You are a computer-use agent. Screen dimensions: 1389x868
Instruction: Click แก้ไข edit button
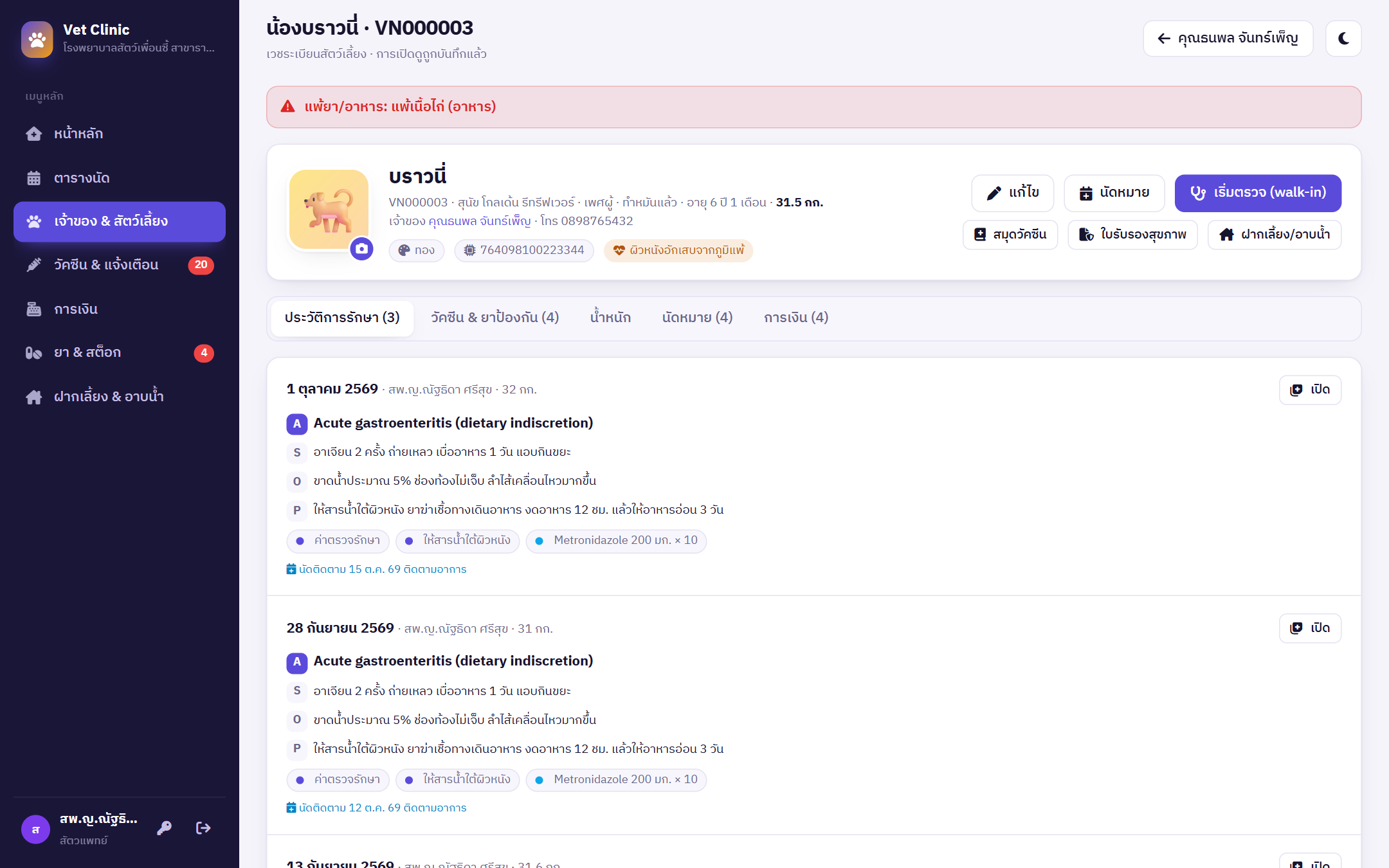pyautogui.click(x=1013, y=193)
